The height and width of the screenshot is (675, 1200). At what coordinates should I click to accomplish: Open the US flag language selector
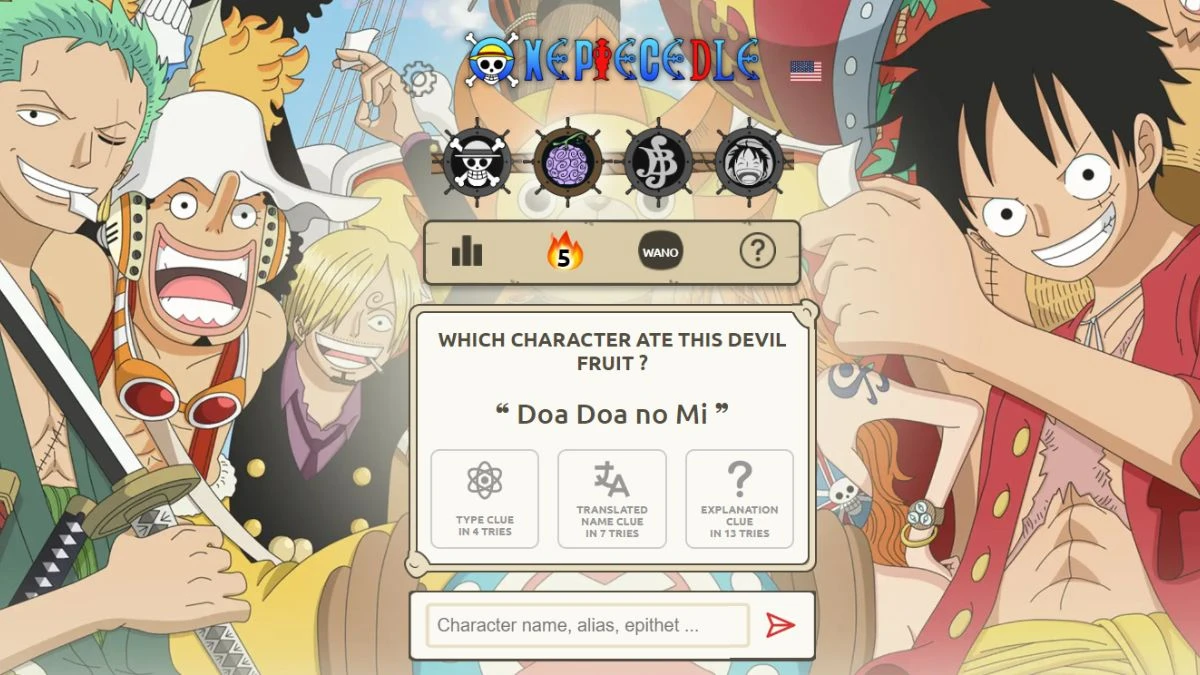point(806,71)
